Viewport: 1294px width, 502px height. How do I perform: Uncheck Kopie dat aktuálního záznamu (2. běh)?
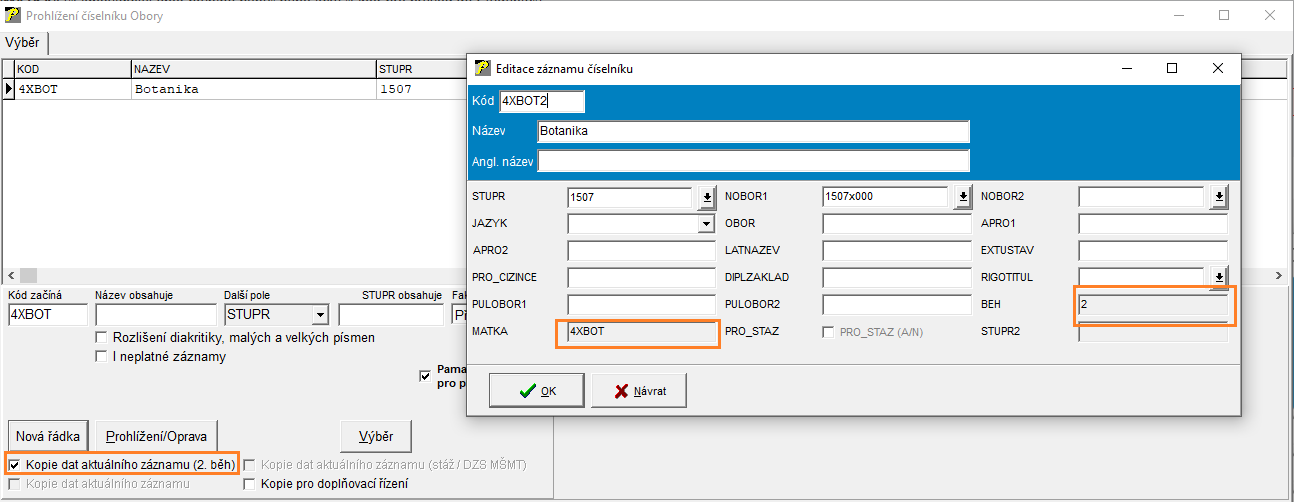point(15,465)
